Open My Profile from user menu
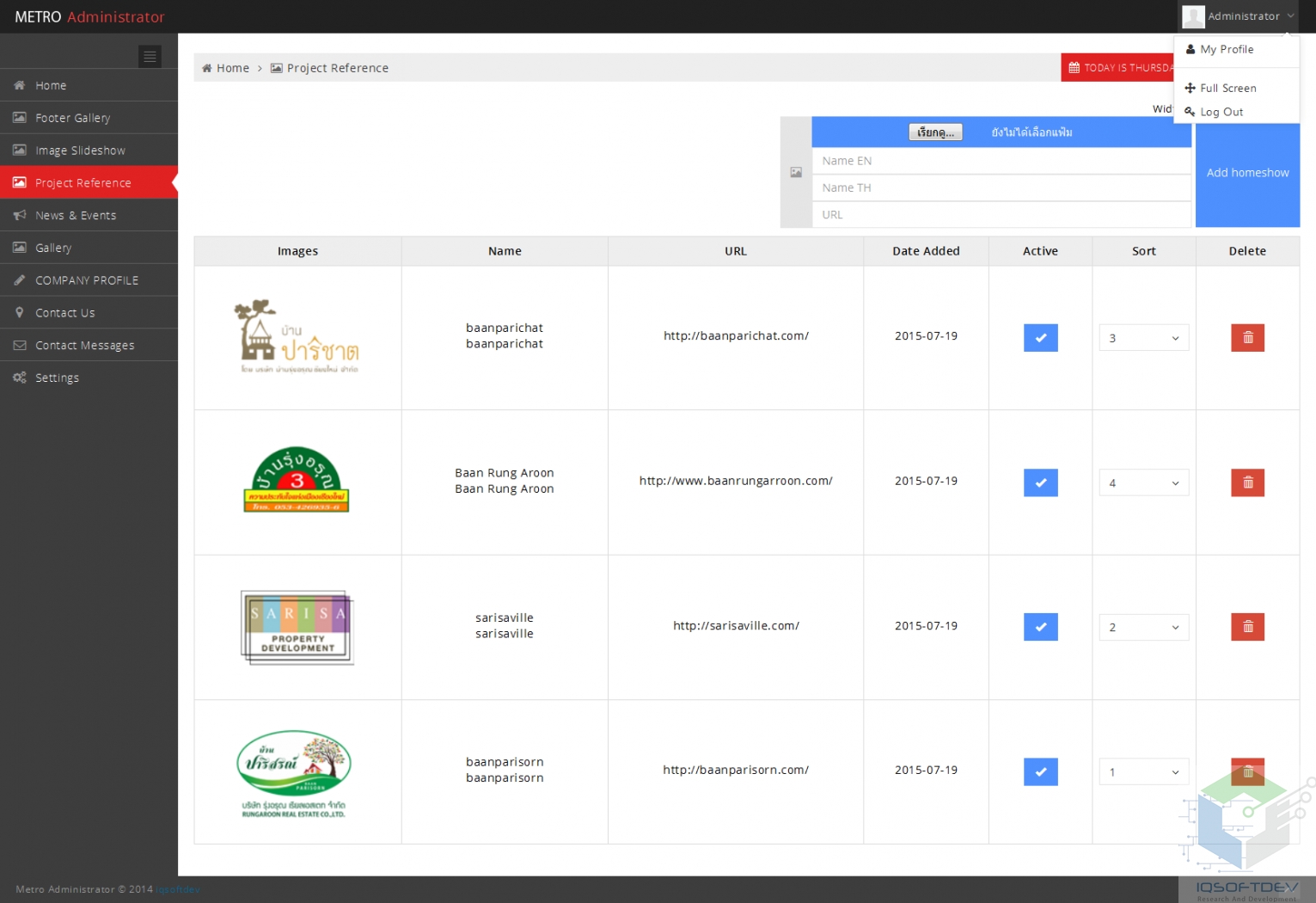This screenshot has width=1316, height=903. point(1236,50)
